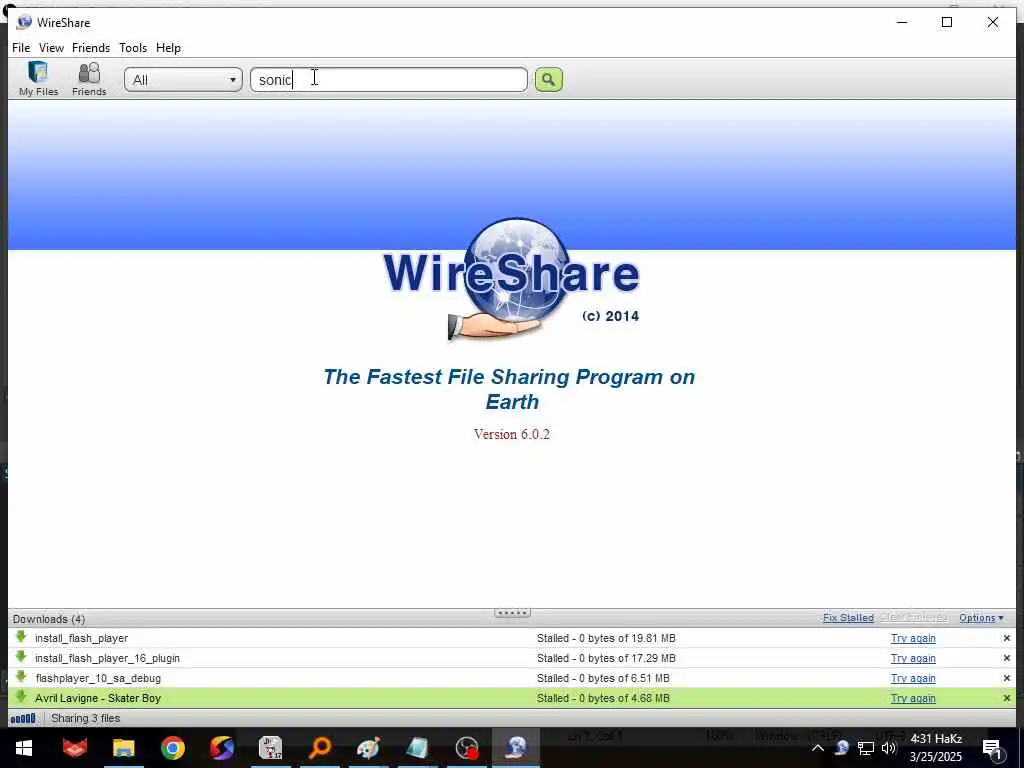The height and width of the screenshot is (768, 1024).
Task: Click the Fix Stalled link
Action: pyautogui.click(x=848, y=618)
